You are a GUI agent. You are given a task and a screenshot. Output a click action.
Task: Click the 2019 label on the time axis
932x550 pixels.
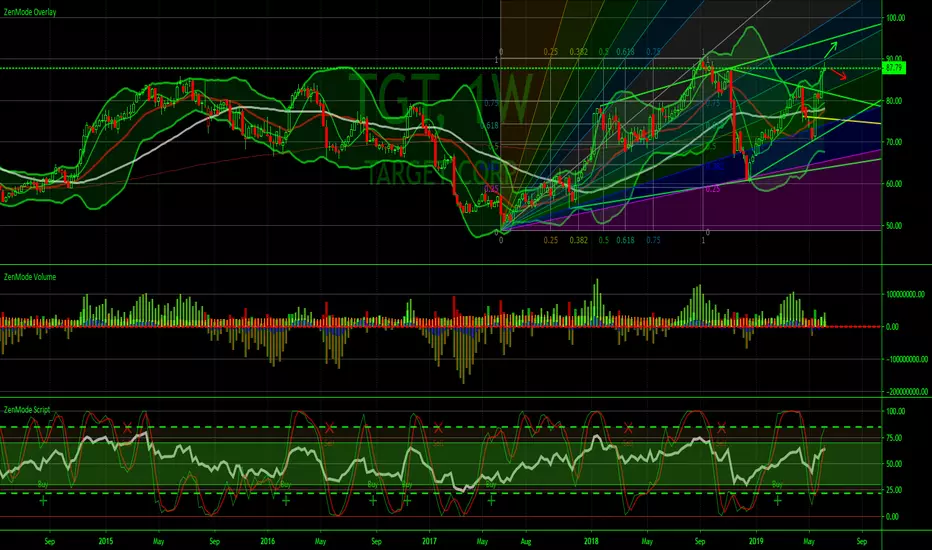pyautogui.click(x=755, y=541)
